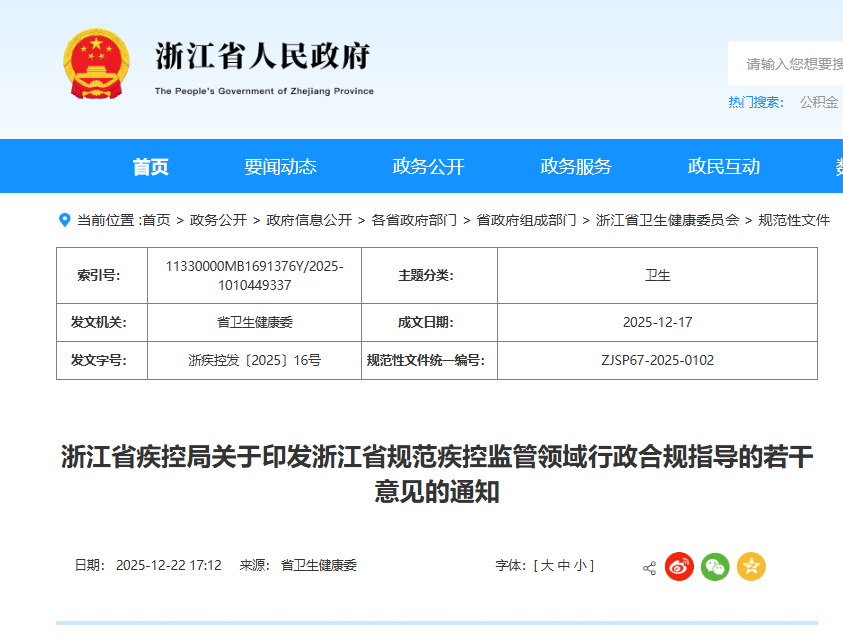Go to 规范性文件 in breadcrumb
The height and width of the screenshot is (641, 843).
click(794, 220)
